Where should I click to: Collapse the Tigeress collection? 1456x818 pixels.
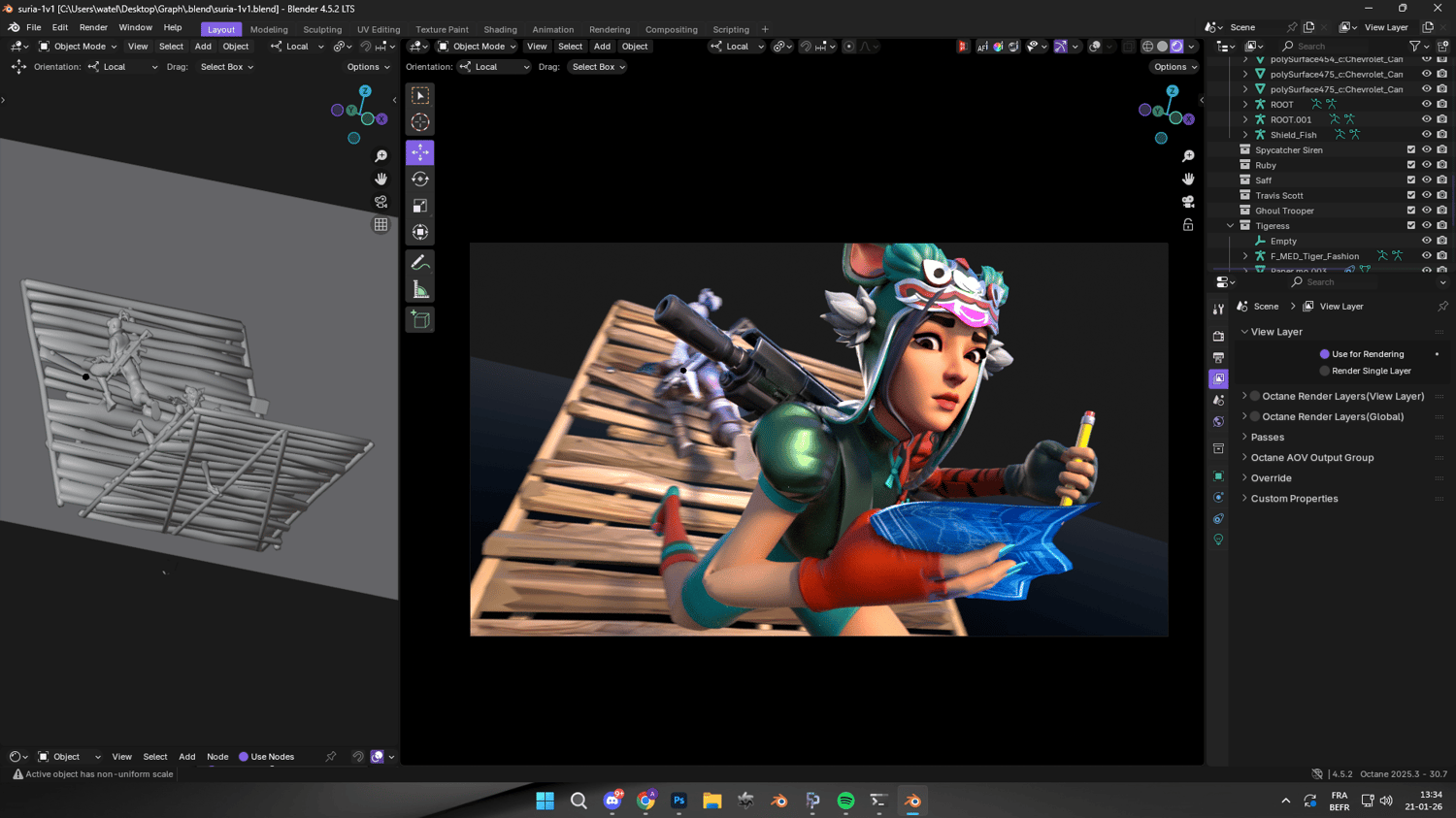[x=1230, y=226]
